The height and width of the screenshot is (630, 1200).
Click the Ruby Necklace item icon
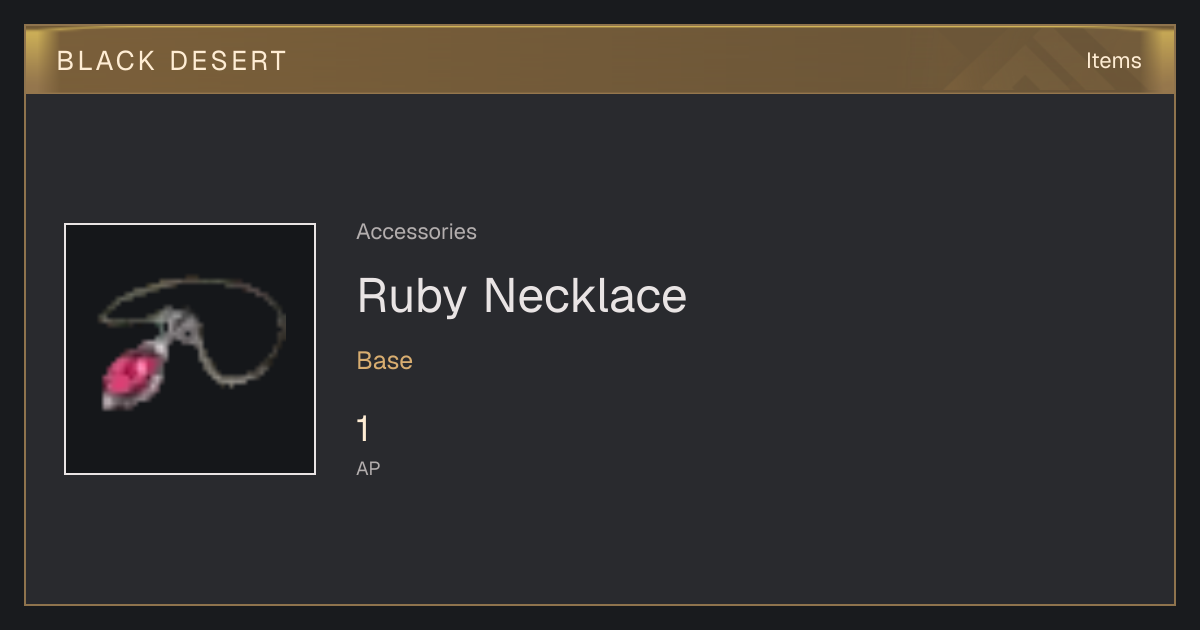point(190,349)
